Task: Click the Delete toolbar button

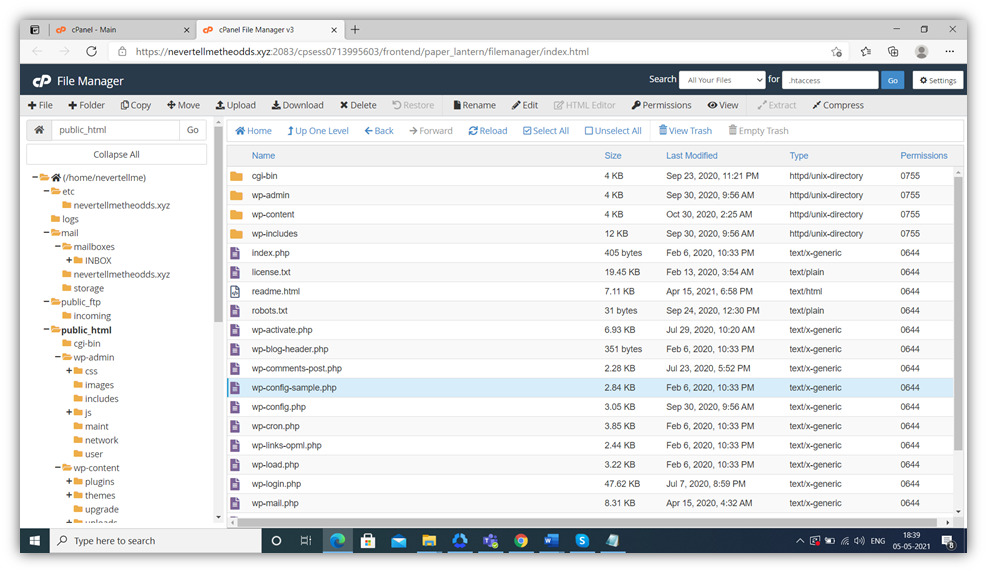Action: 358,105
